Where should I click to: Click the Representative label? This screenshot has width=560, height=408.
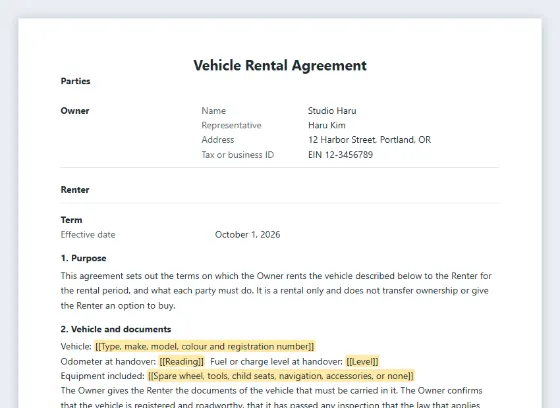pos(231,125)
